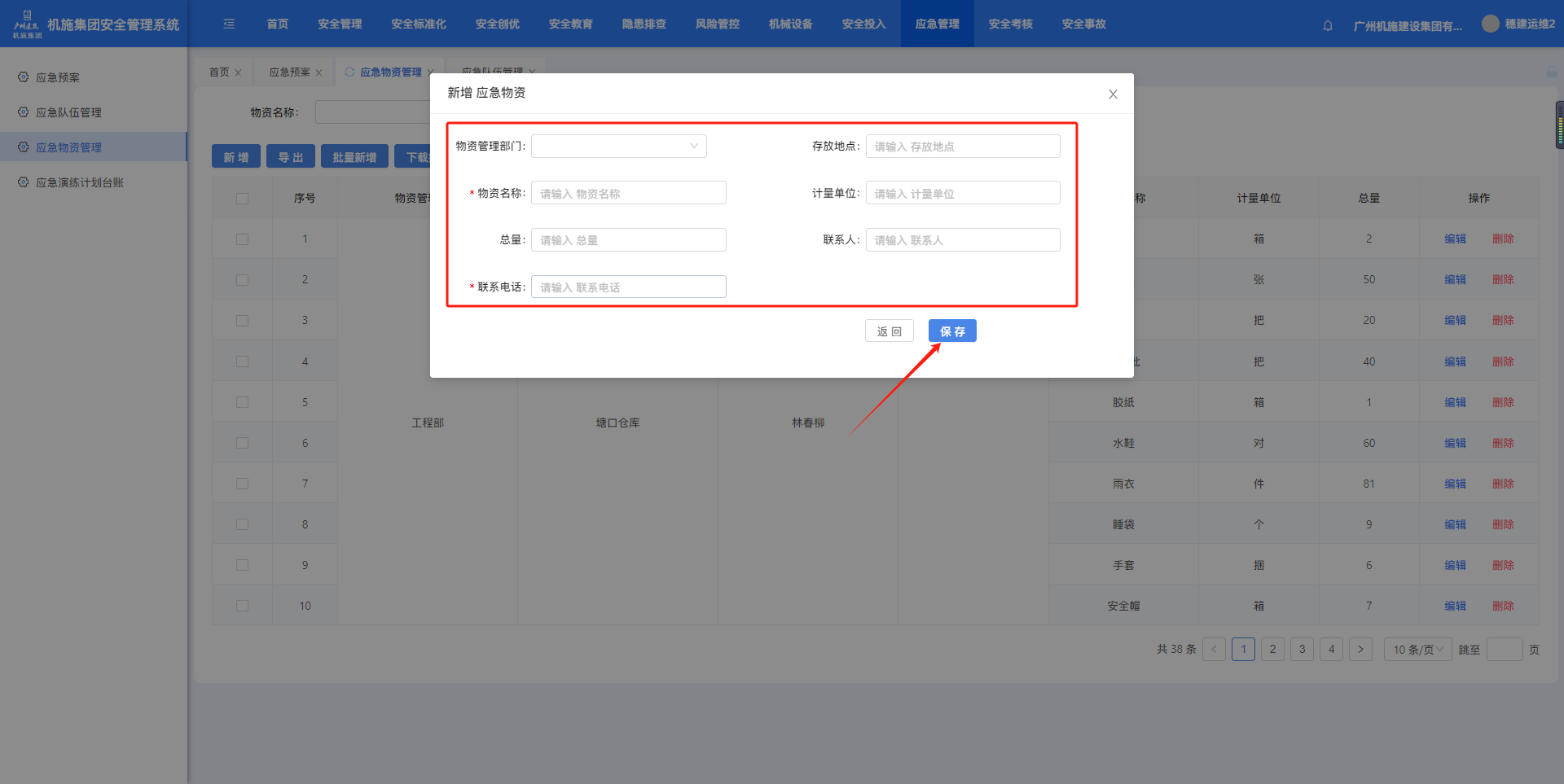Click the 返回 button

point(889,331)
